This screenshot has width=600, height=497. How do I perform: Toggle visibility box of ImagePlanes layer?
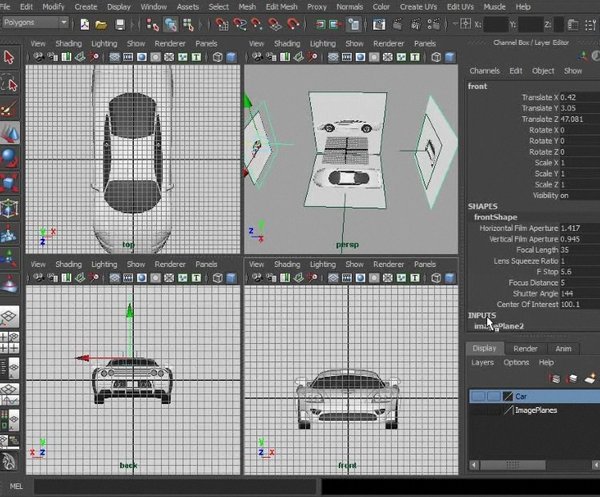478,411
